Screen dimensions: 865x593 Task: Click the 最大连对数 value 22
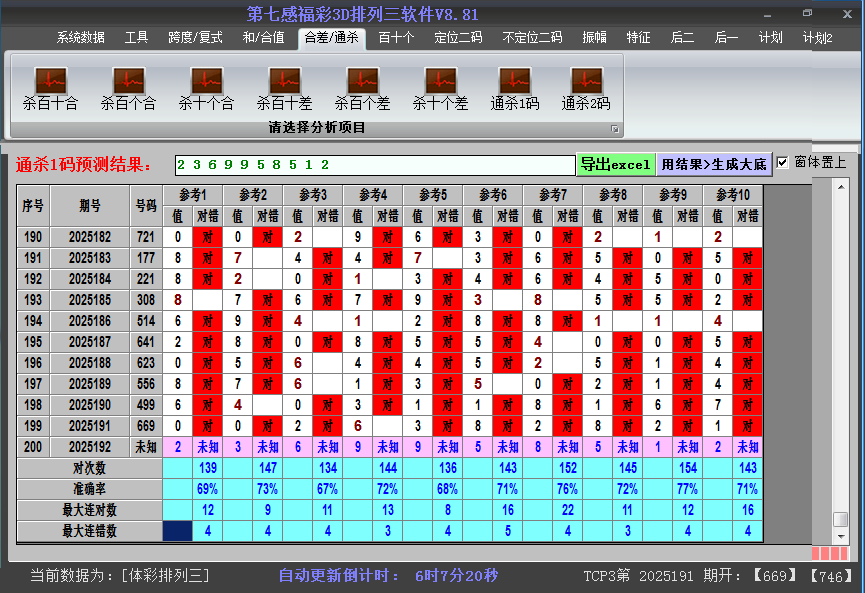tap(568, 510)
